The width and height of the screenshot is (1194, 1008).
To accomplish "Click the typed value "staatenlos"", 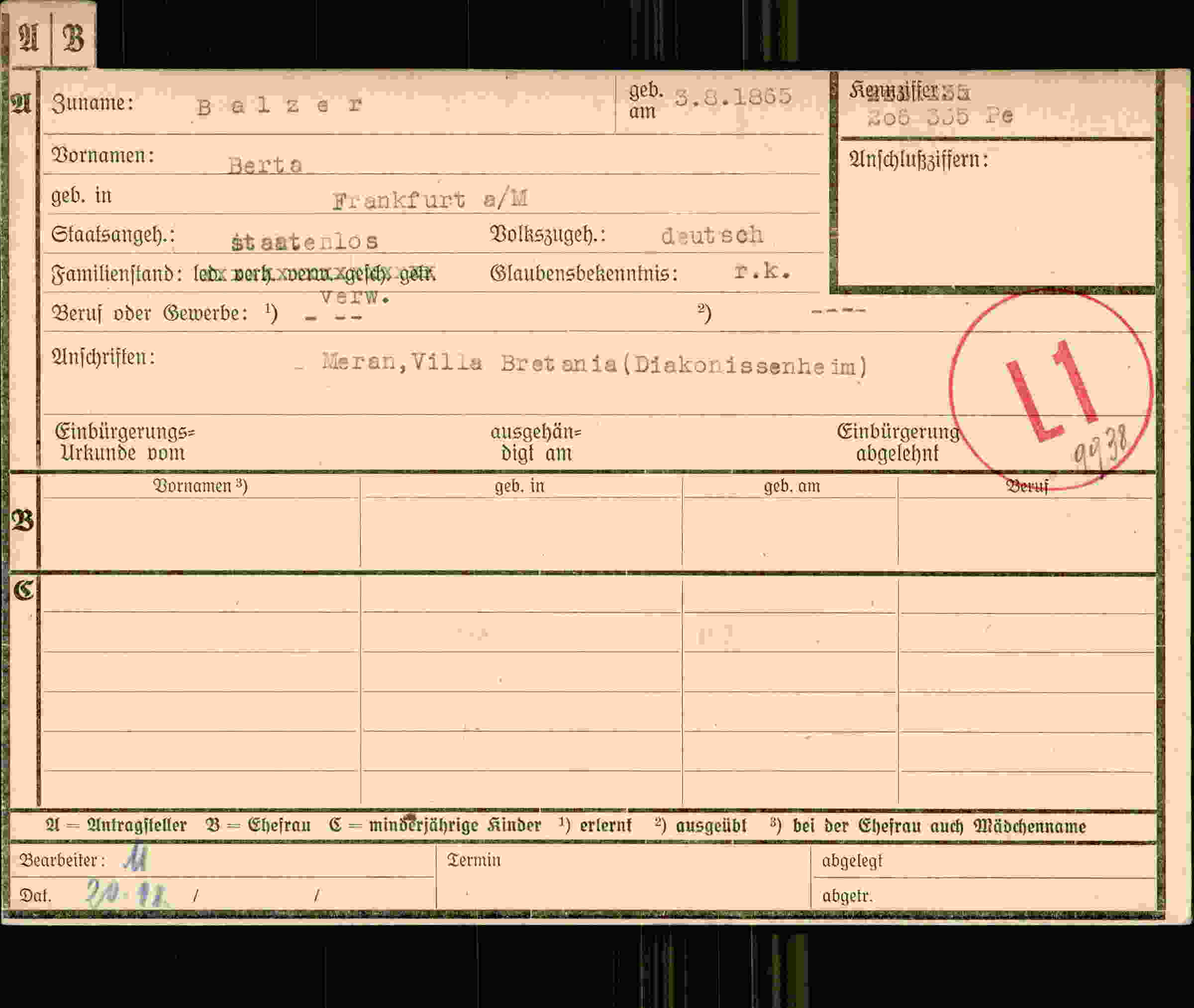I will click(x=304, y=242).
